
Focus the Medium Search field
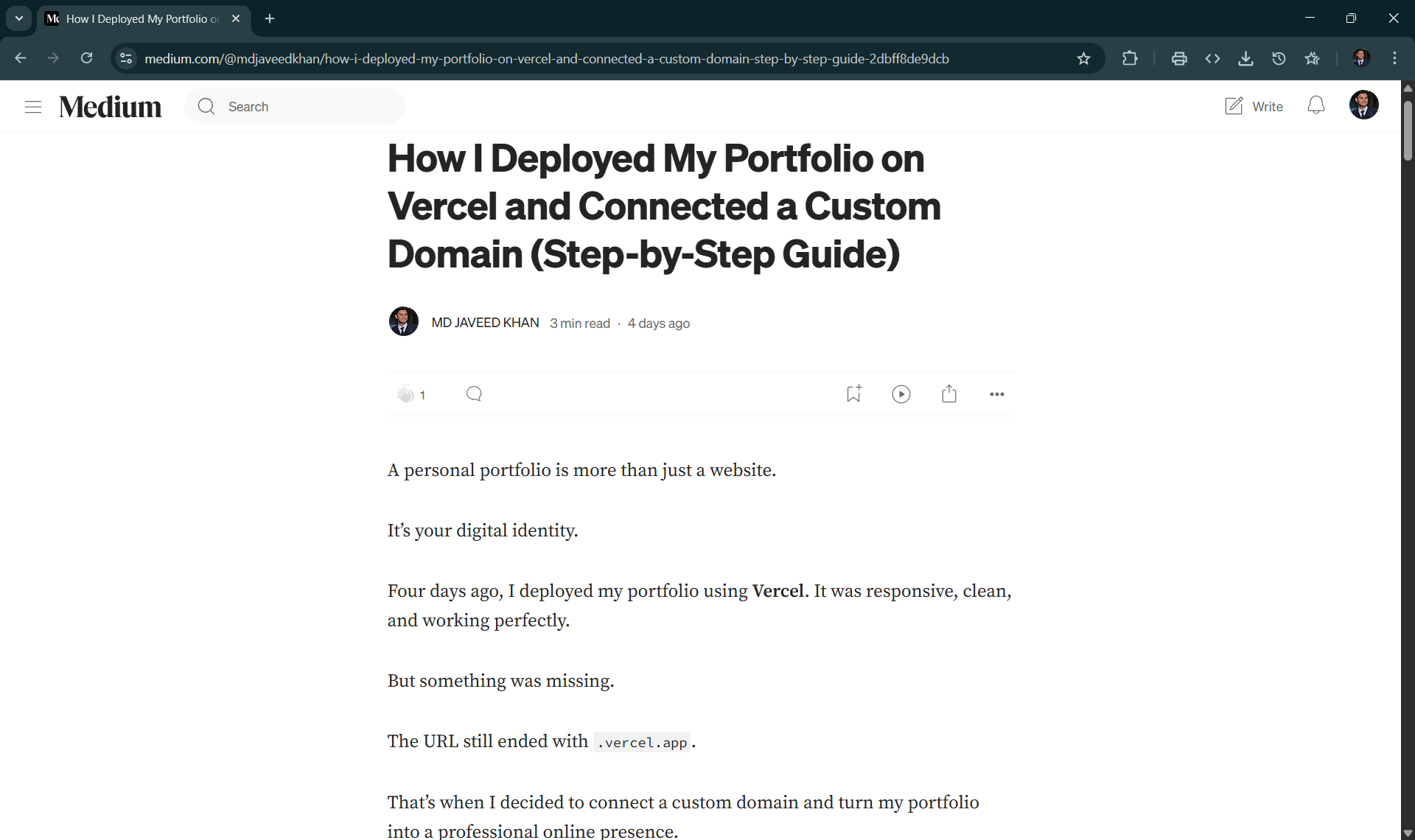coord(295,107)
